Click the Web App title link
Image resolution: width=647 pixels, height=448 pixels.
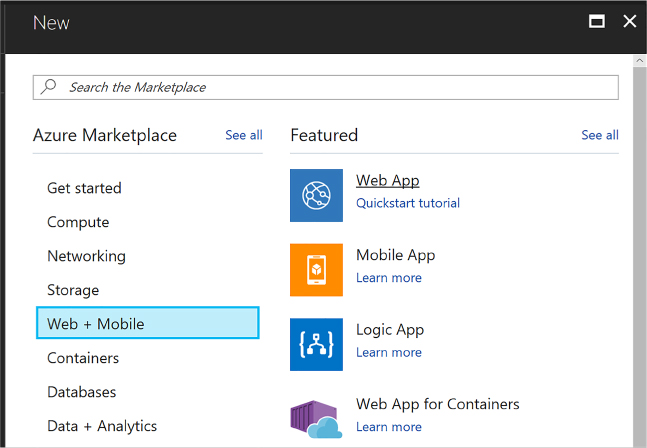click(387, 181)
